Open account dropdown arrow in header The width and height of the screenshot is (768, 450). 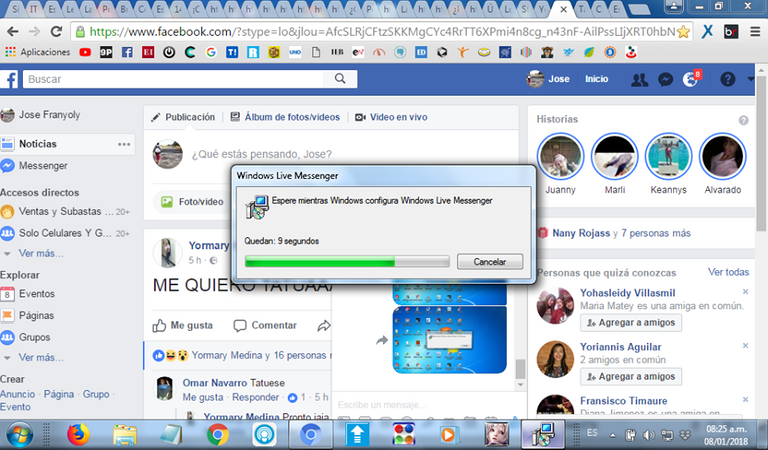click(750, 79)
